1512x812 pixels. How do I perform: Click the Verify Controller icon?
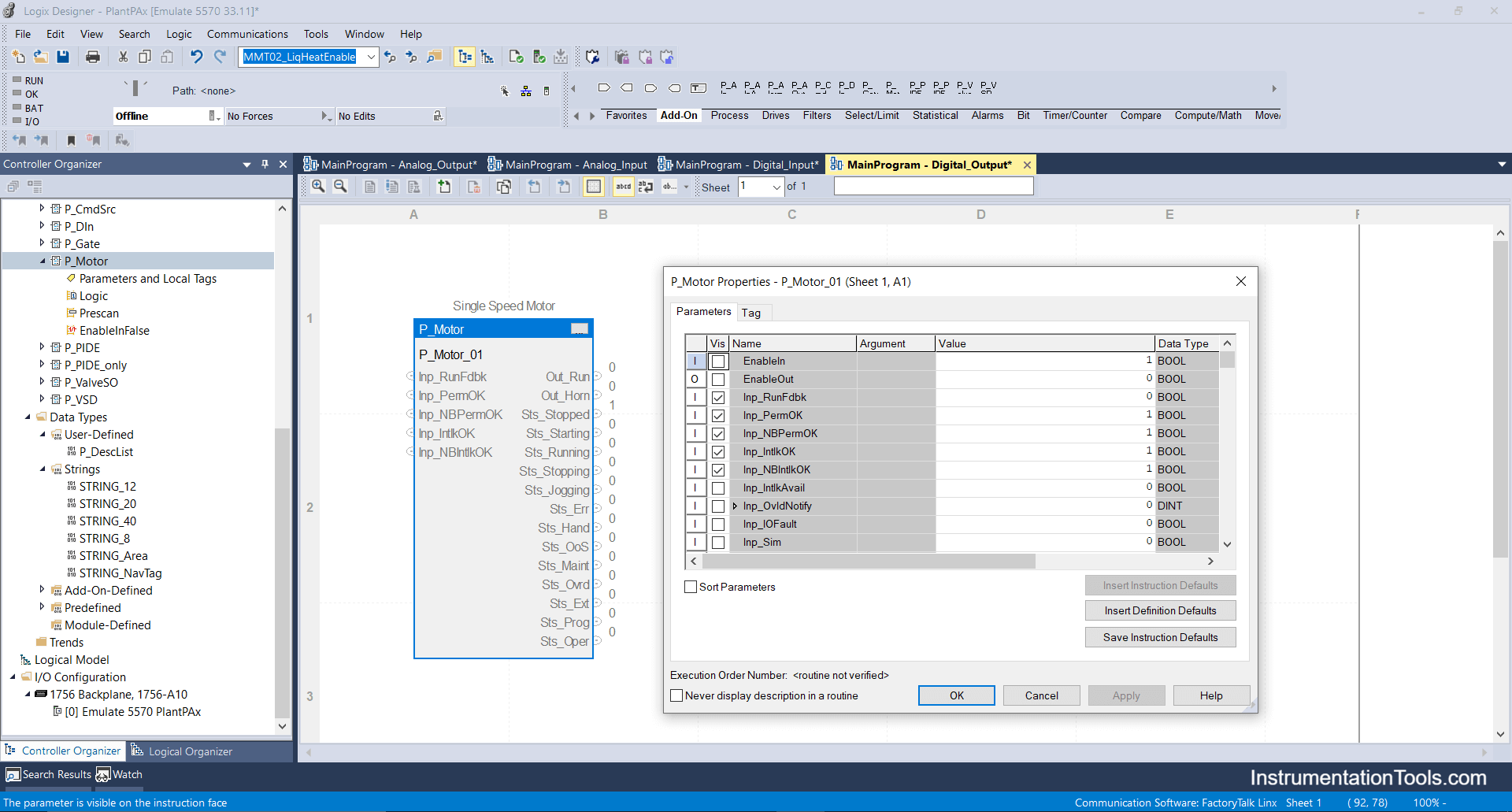(x=539, y=57)
